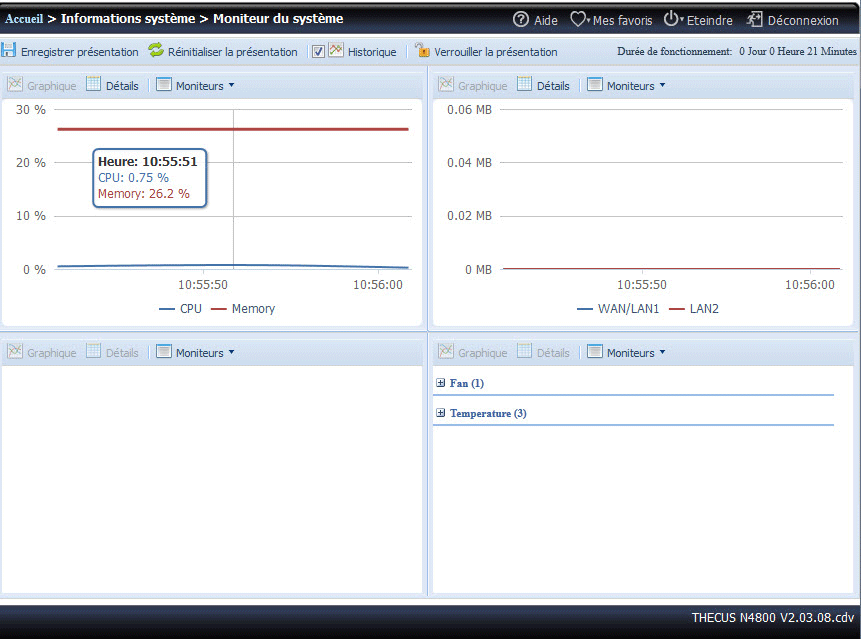861x639 pixels.
Task: Select Graphique tab in CPU/Memory panel
Action: tap(52, 86)
